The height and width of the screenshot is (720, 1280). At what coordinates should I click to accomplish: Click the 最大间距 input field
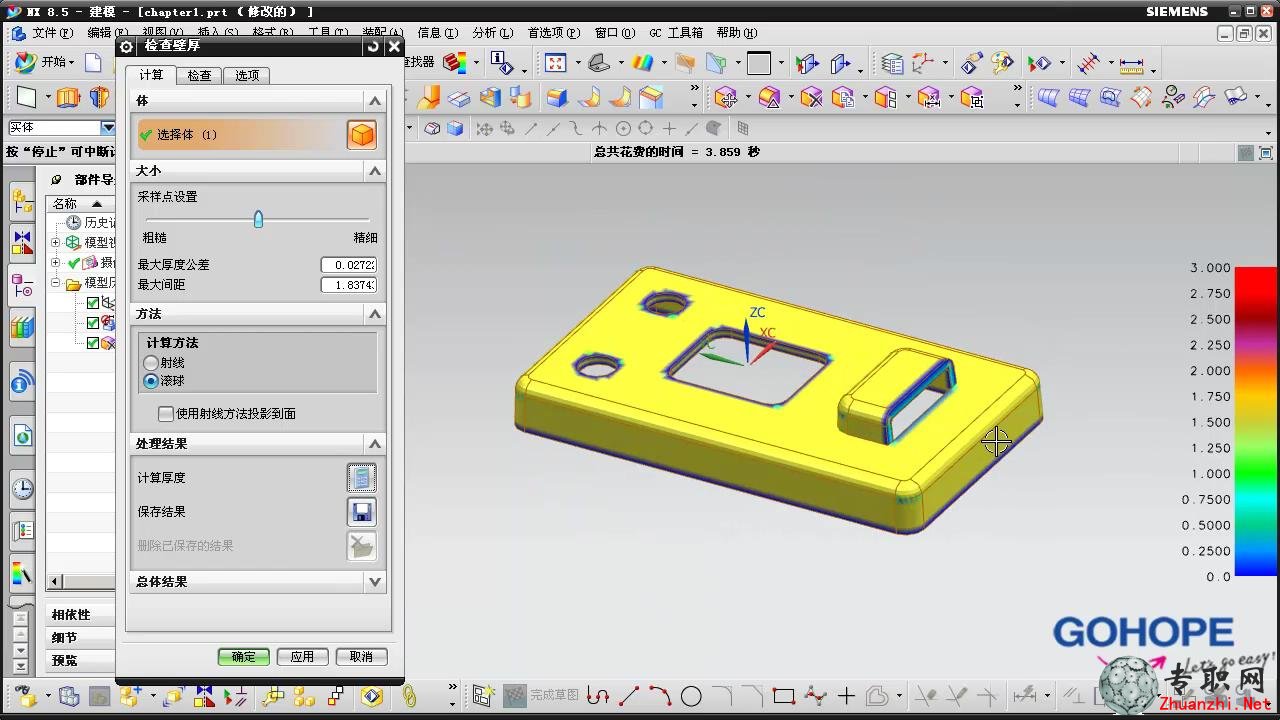348,285
